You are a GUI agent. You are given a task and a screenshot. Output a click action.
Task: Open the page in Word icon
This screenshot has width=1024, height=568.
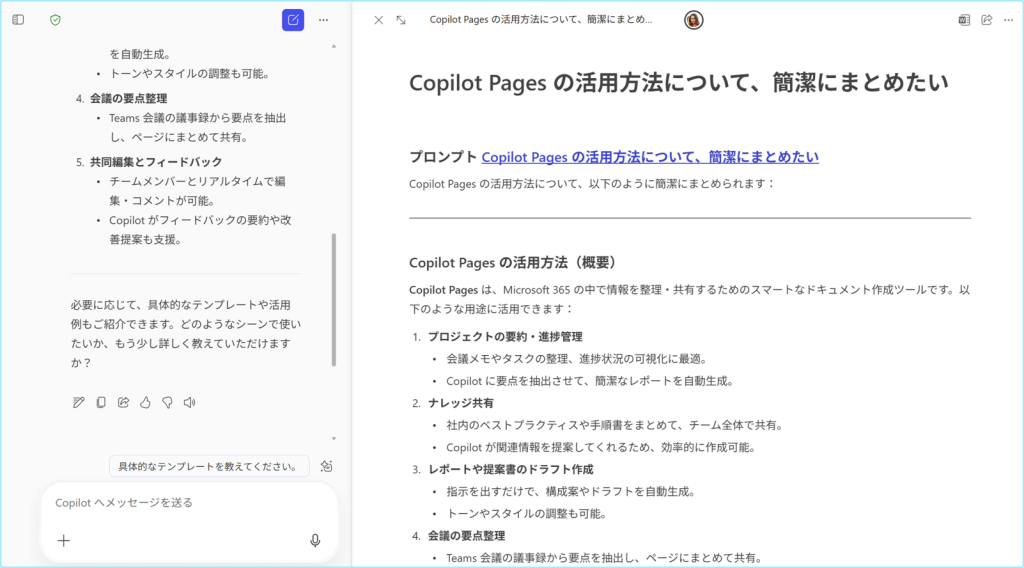(x=965, y=20)
